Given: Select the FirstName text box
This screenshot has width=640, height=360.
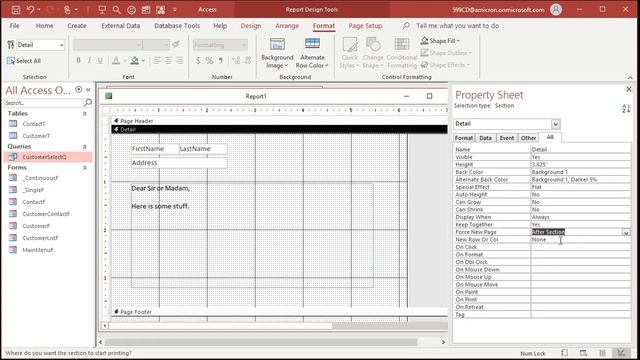Looking at the screenshot, I should [x=155, y=149].
